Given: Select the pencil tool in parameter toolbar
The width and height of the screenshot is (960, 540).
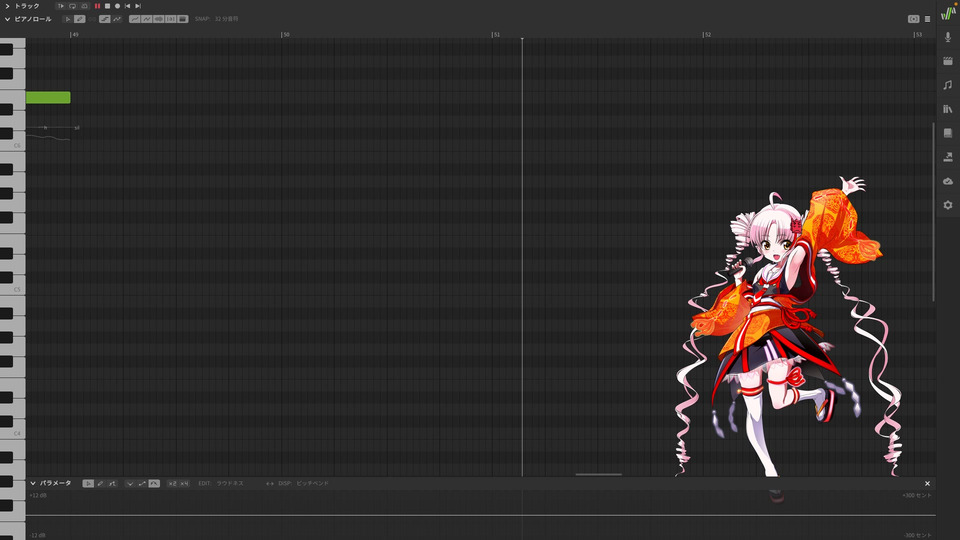Looking at the screenshot, I should [100, 484].
